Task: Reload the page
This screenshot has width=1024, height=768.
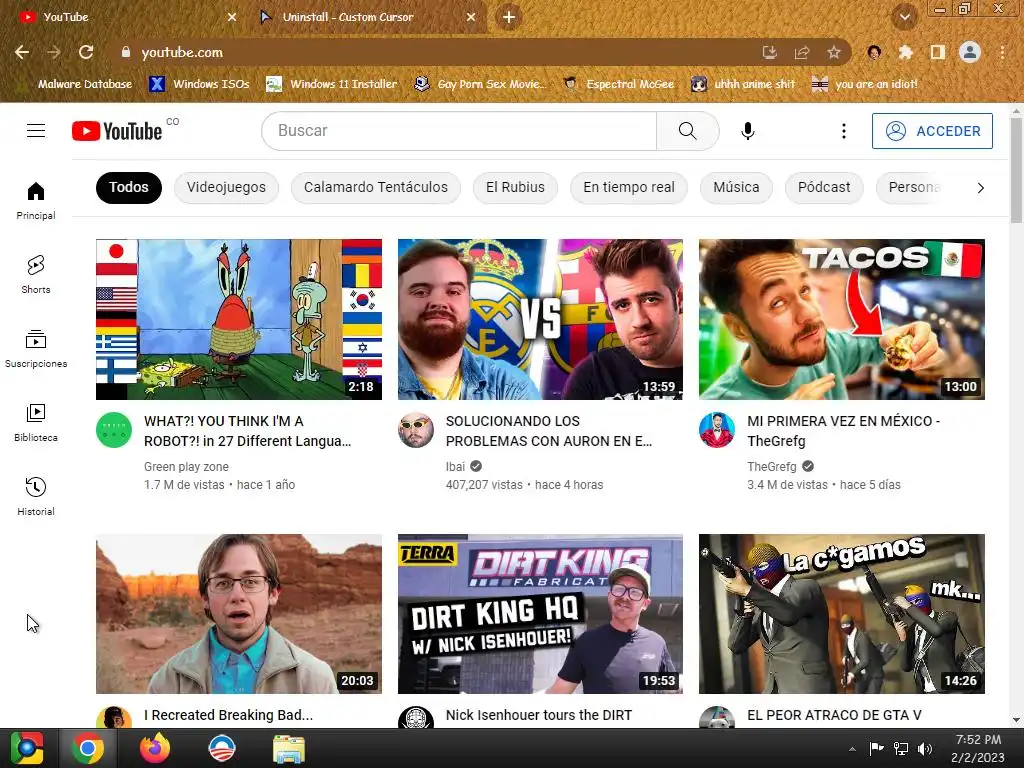Action: click(x=86, y=52)
